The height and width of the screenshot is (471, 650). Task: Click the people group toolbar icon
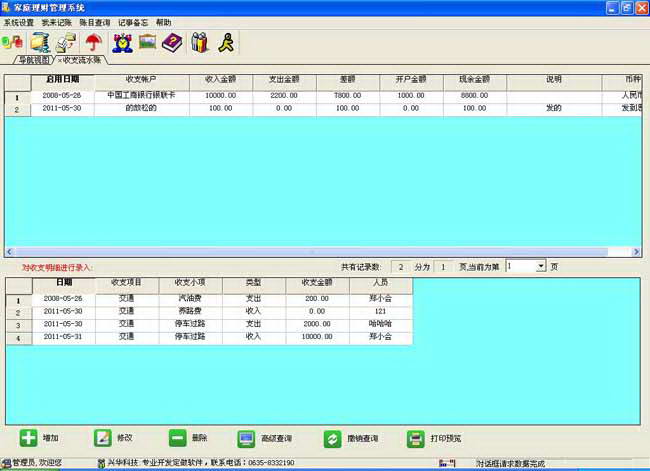13,42
